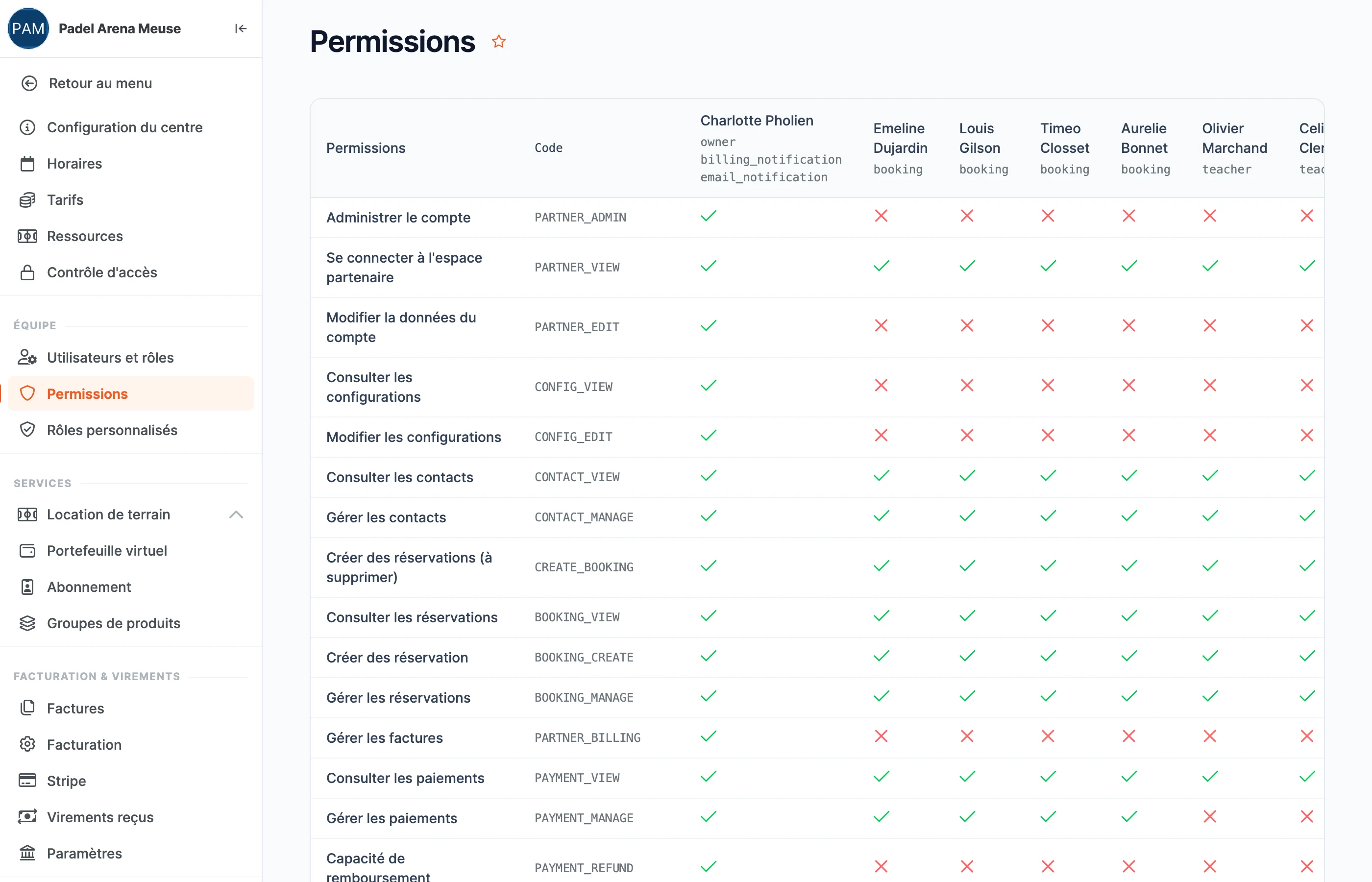Click the bank building icon beside Paramètres
This screenshot has height=882, width=1372.
(x=27, y=854)
